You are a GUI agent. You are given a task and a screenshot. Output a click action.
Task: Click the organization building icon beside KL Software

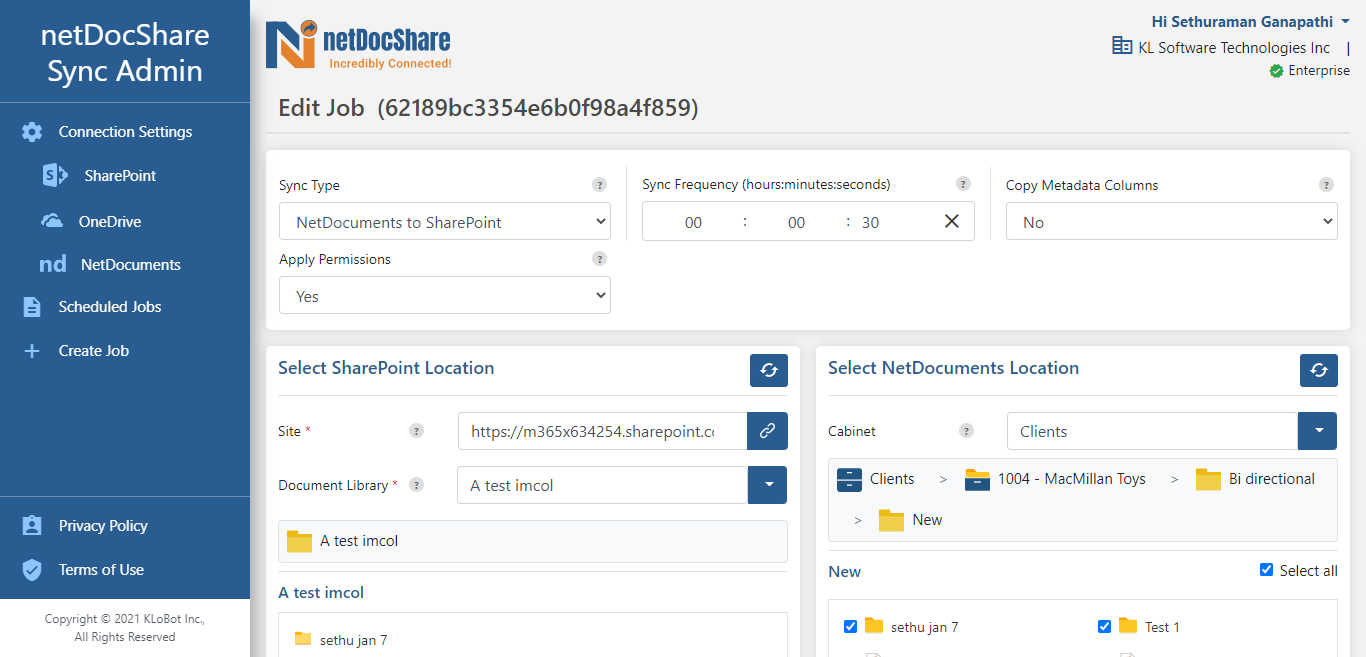coord(1122,46)
